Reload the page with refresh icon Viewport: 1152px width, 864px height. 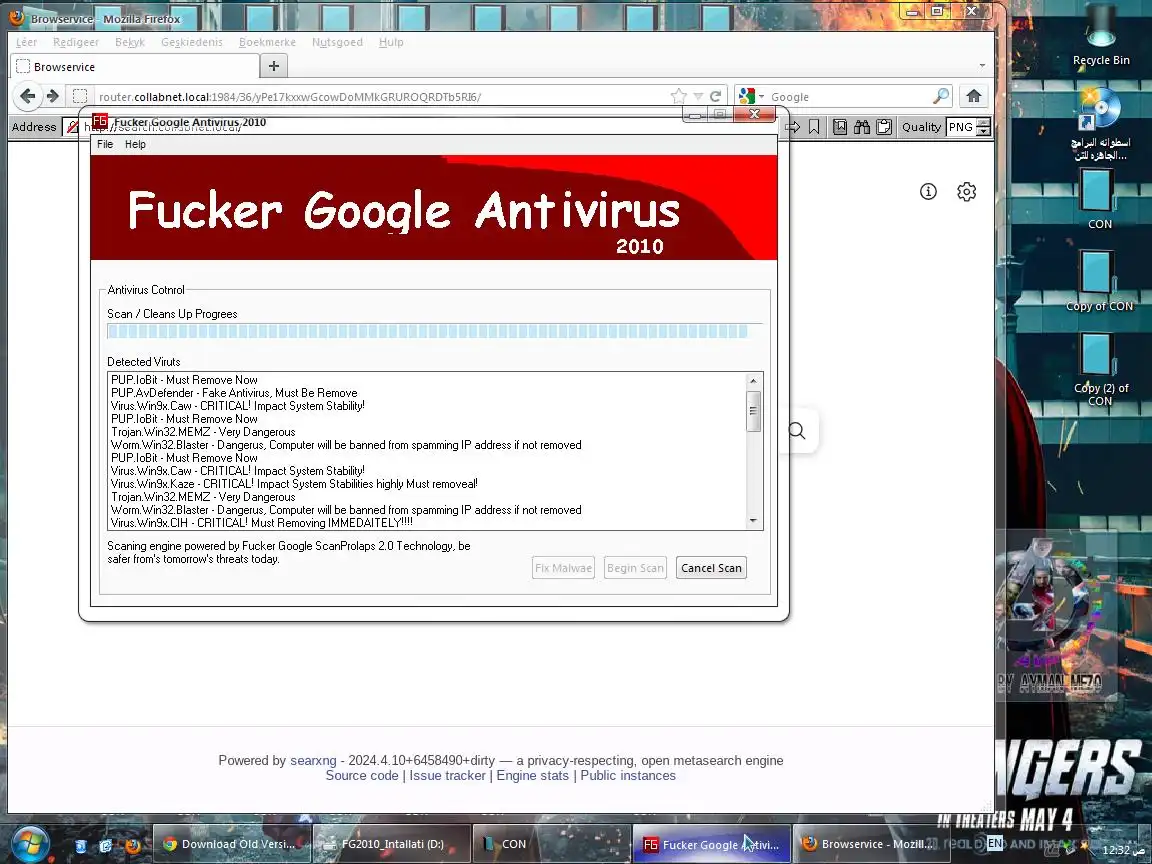point(715,96)
